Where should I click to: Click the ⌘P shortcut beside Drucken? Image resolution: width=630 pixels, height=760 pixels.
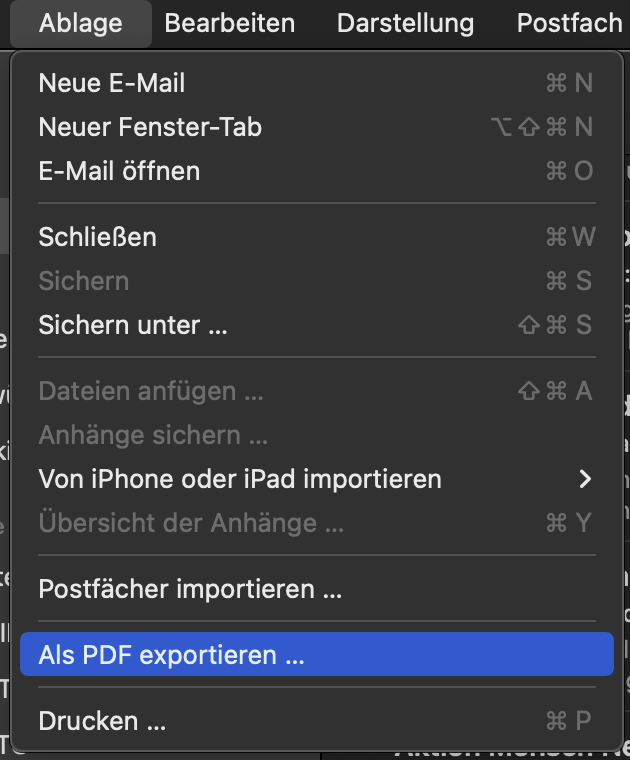569,720
